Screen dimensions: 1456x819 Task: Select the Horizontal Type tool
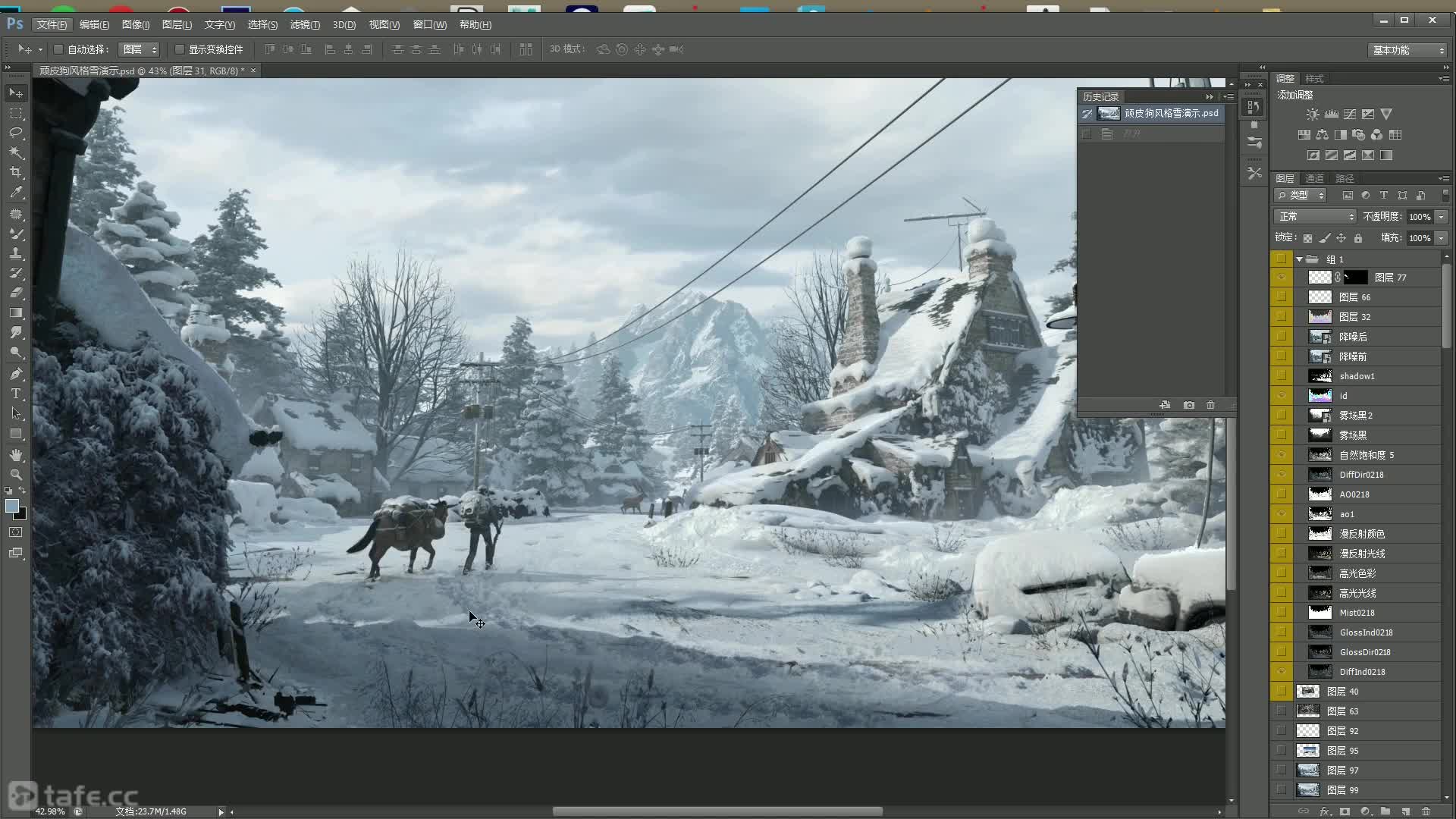(16, 394)
